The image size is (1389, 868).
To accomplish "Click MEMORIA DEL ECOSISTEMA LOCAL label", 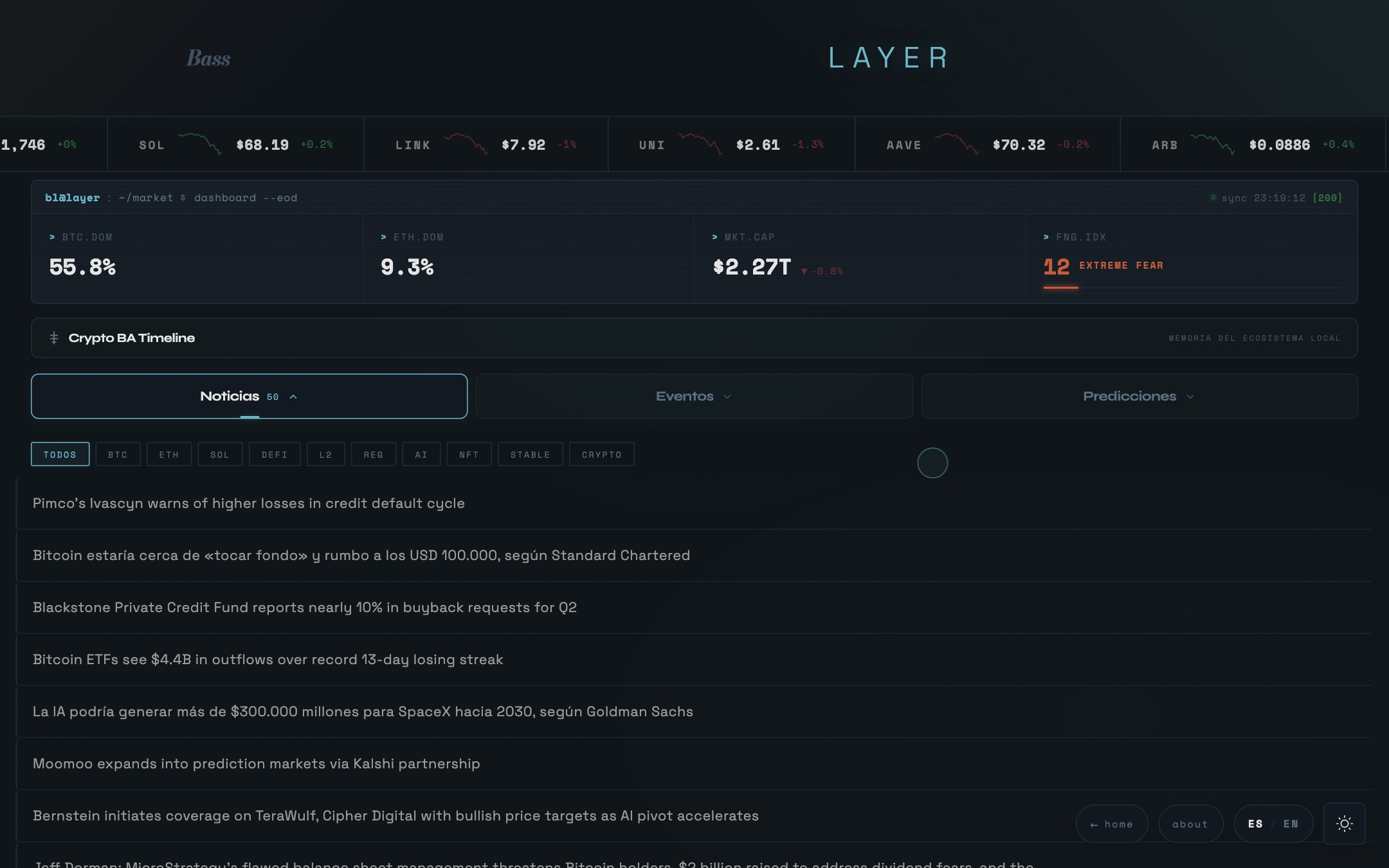I will [x=1255, y=338].
